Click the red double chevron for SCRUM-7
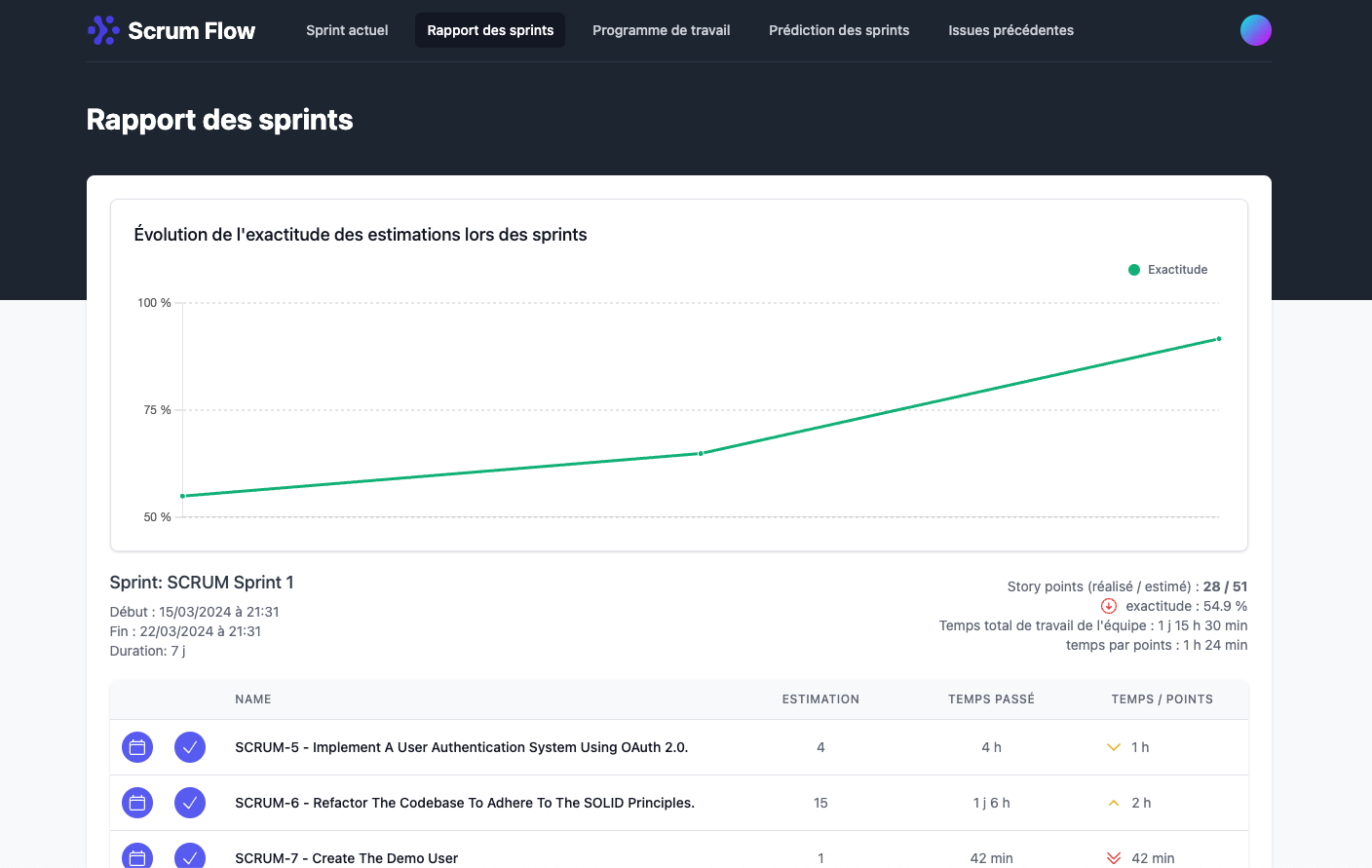The image size is (1372, 868). pyautogui.click(x=1113, y=857)
